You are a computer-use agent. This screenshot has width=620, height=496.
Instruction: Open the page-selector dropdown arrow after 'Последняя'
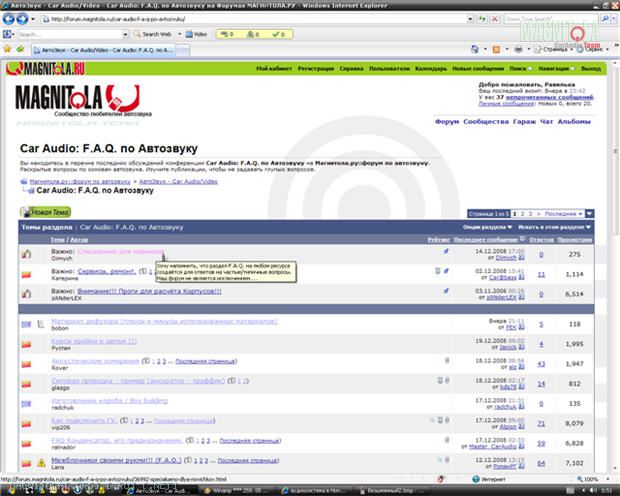tap(590, 213)
